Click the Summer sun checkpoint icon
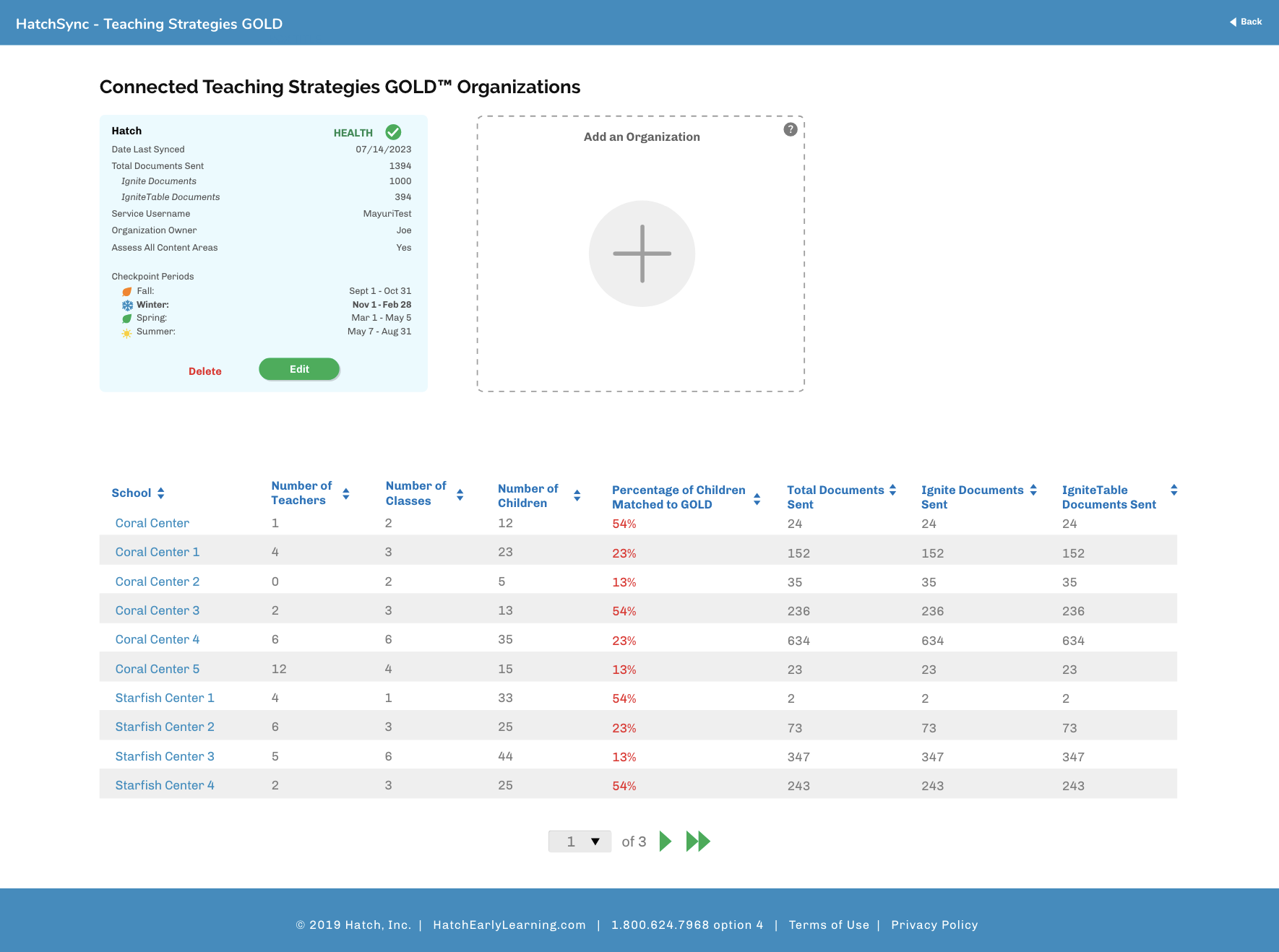 coord(126,333)
